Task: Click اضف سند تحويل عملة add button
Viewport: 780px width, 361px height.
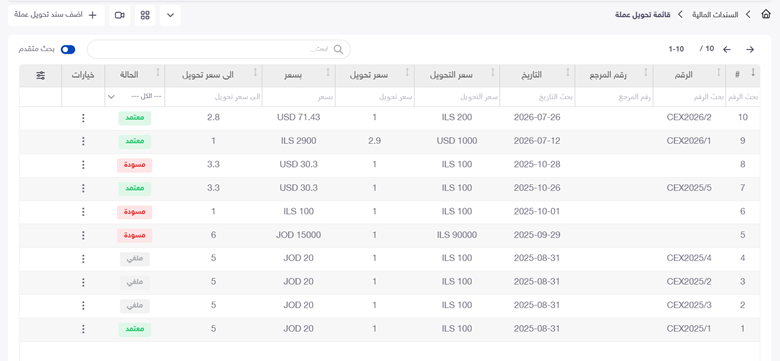Action: point(56,15)
